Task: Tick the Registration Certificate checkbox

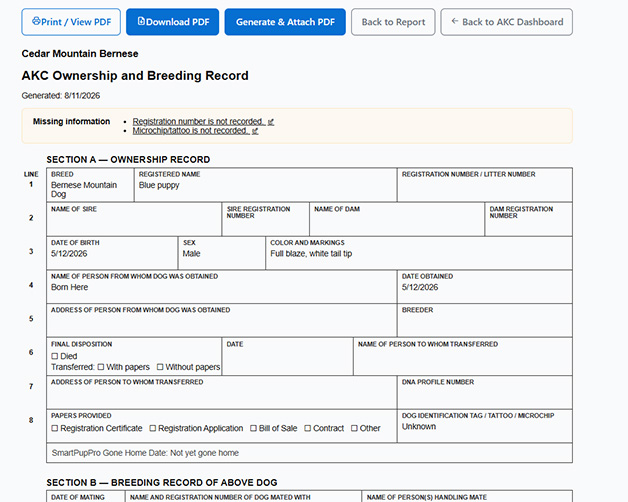Action: 55,428
